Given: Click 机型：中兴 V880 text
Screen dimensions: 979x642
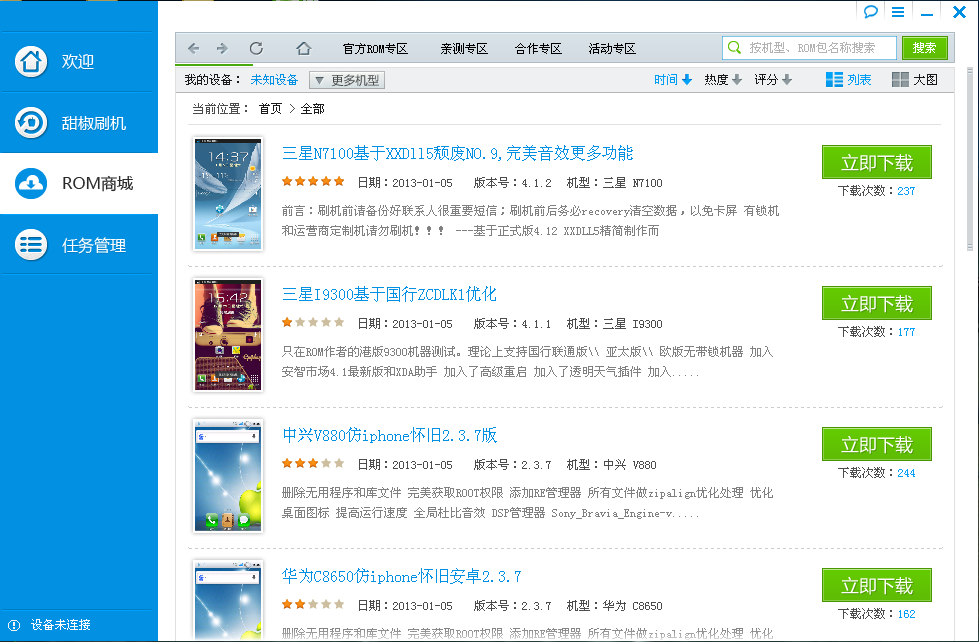Looking at the screenshot, I should tap(611, 465).
